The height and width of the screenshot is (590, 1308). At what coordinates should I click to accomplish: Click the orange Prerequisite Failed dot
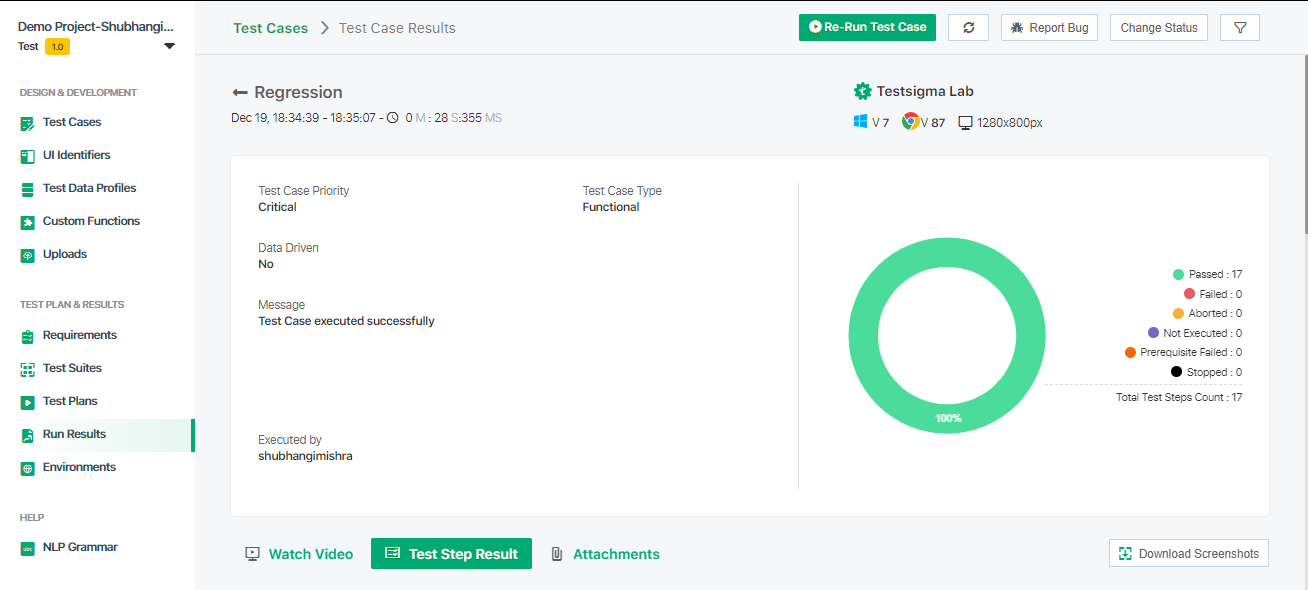point(1130,352)
